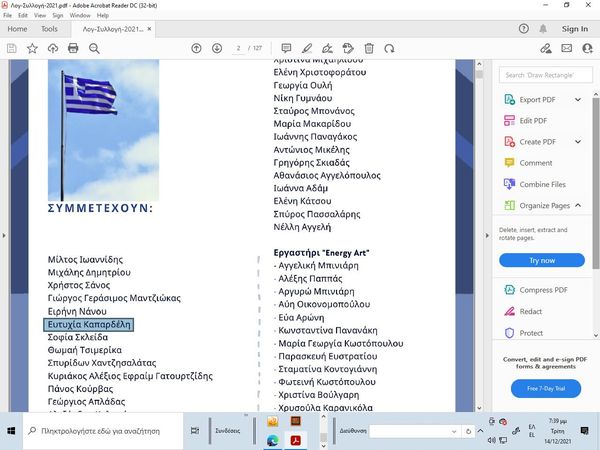Open taskbar address dropdown arrow
This screenshot has width=600, height=450.
[454, 431]
